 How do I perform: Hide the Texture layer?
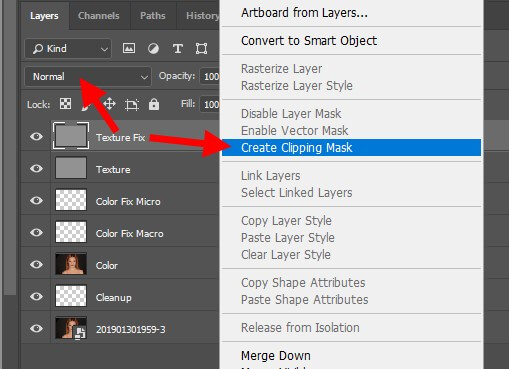(36, 168)
